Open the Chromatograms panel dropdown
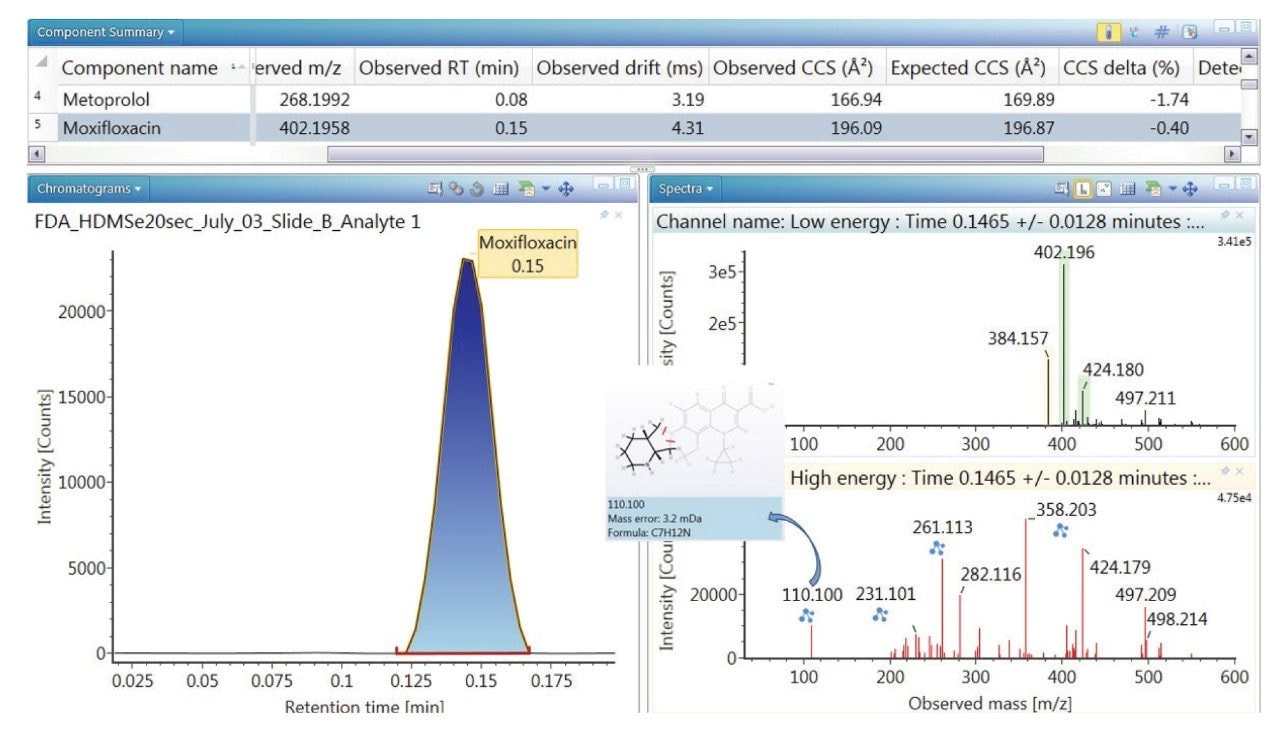This screenshot has height=736, width=1280. point(89,188)
